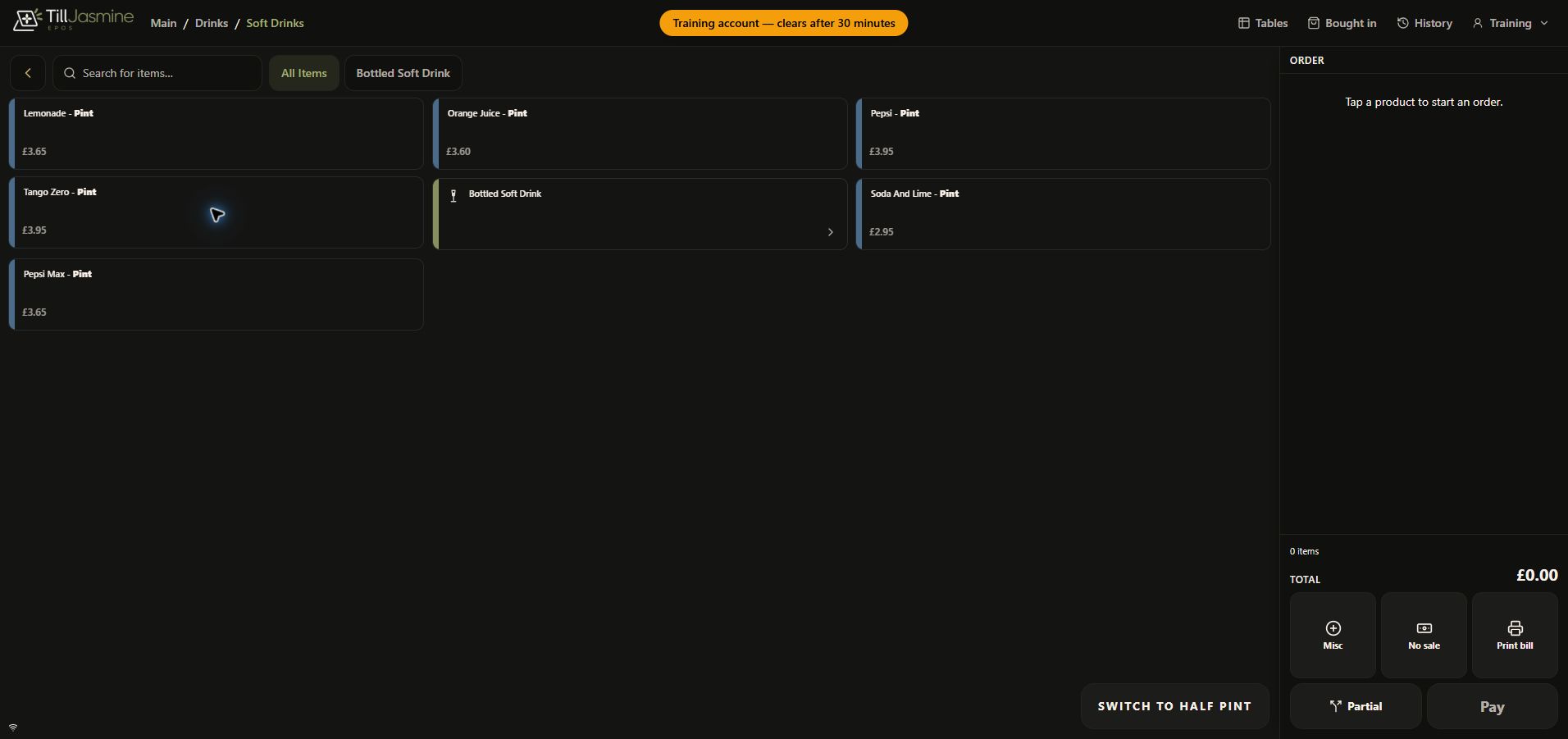Add Pepsi Pint to the order
1568x739 pixels.
[1064, 134]
